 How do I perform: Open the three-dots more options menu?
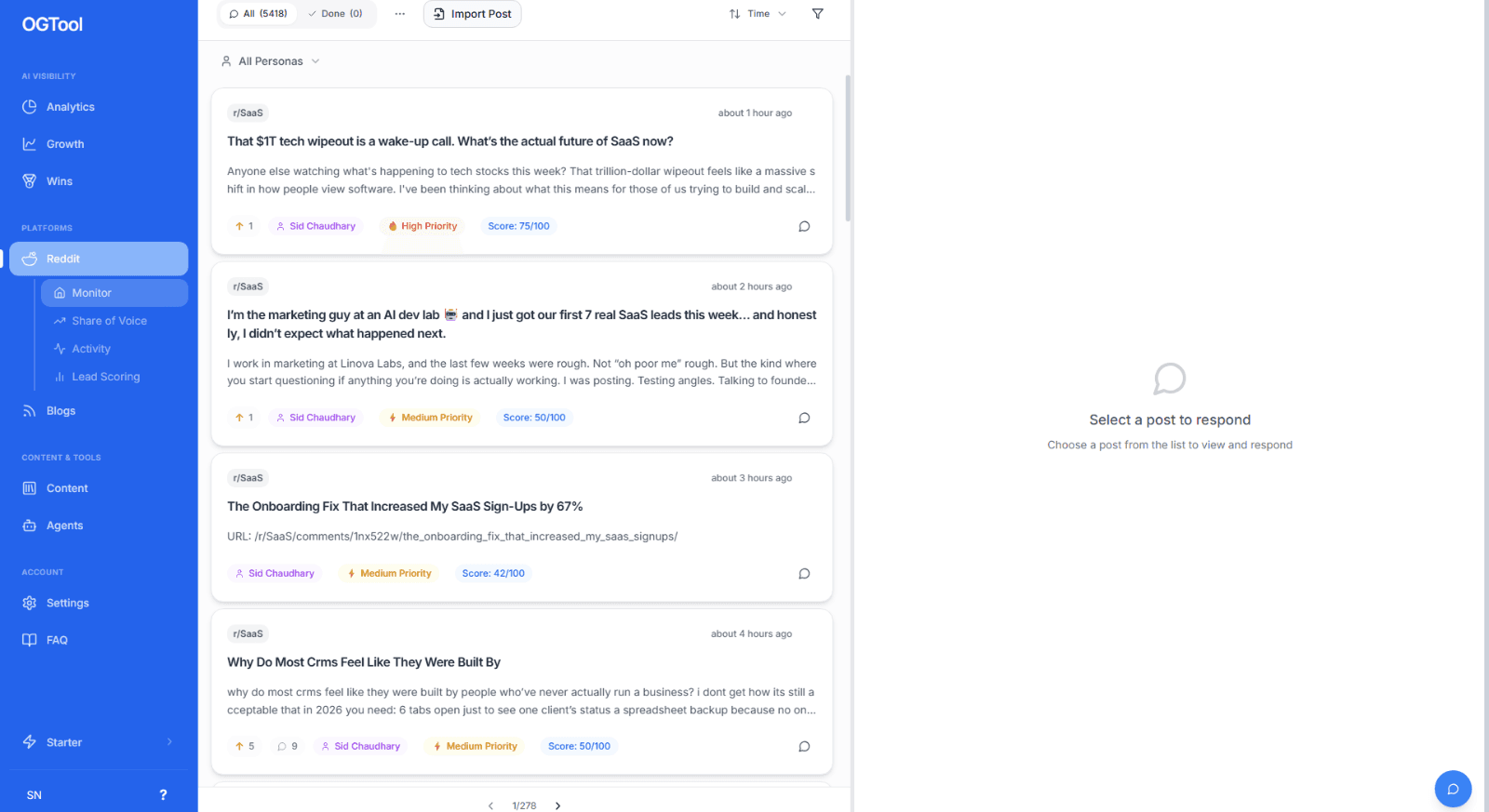[x=400, y=14]
